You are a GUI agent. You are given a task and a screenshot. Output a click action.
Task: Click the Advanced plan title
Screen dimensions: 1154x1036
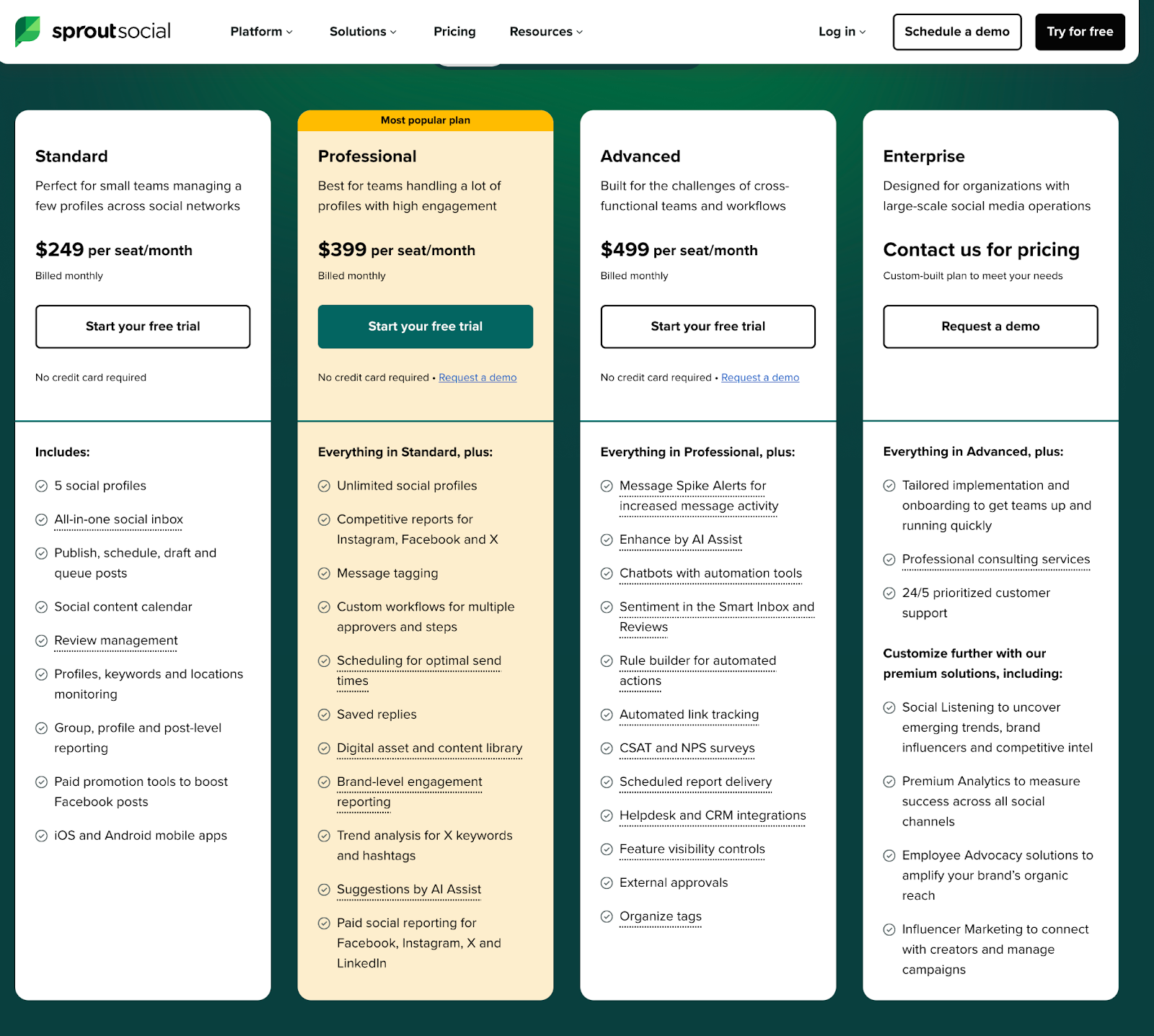pyautogui.click(x=640, y=156)
